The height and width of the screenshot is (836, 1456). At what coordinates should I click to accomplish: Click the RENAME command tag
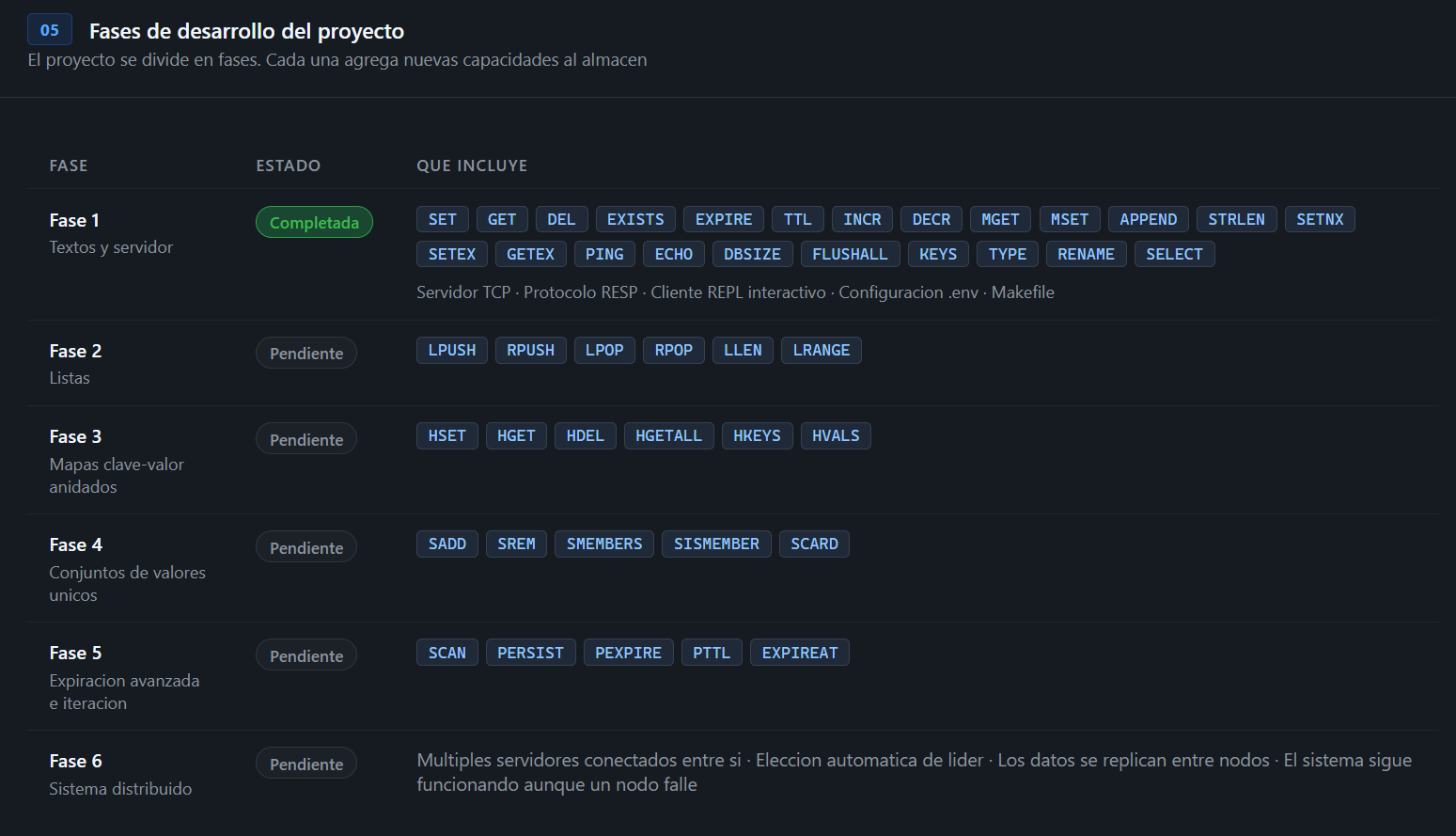tap(1086, 254)
